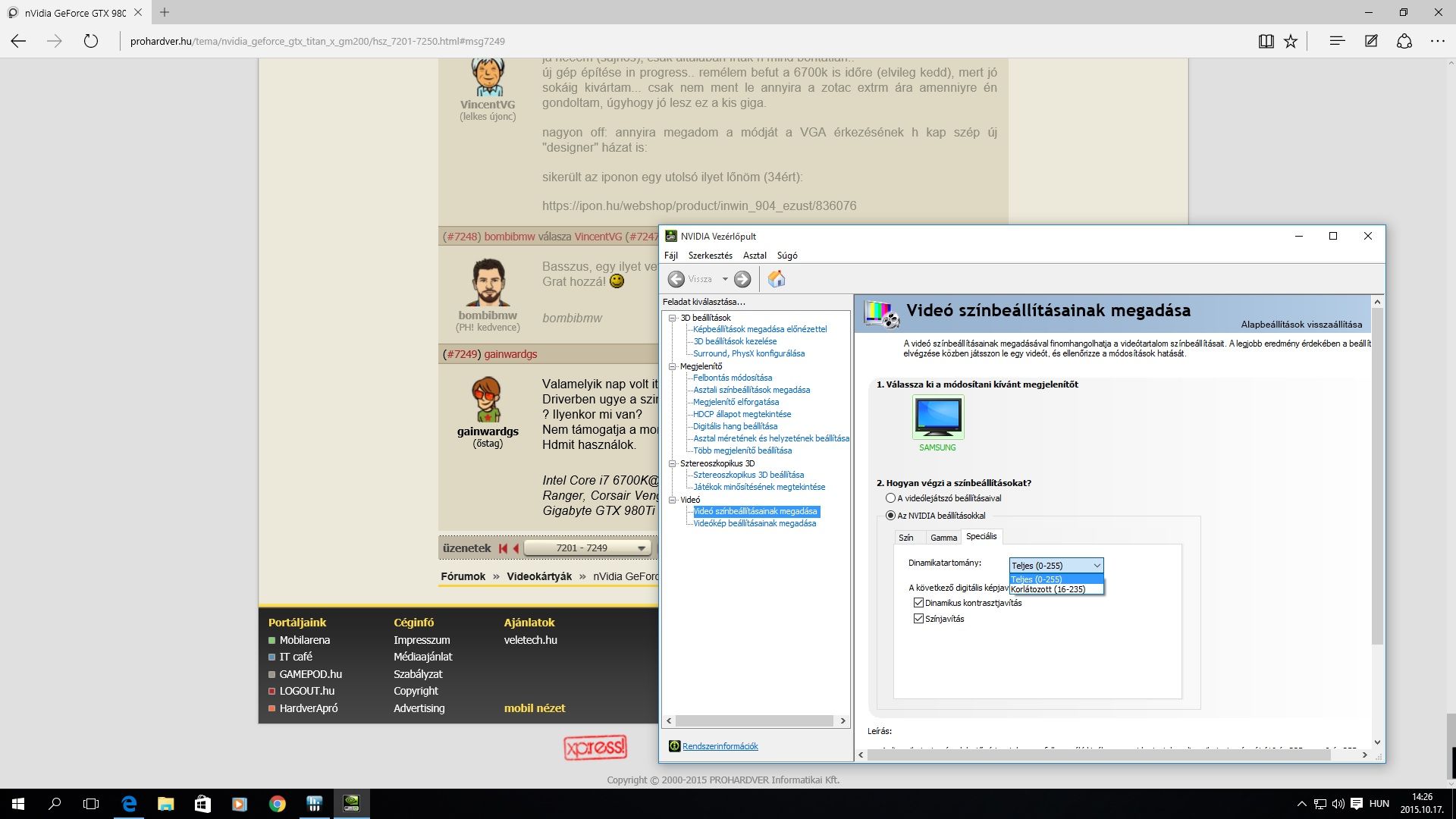
Task: Refresh the page in Edge
Action: (91, 41)
